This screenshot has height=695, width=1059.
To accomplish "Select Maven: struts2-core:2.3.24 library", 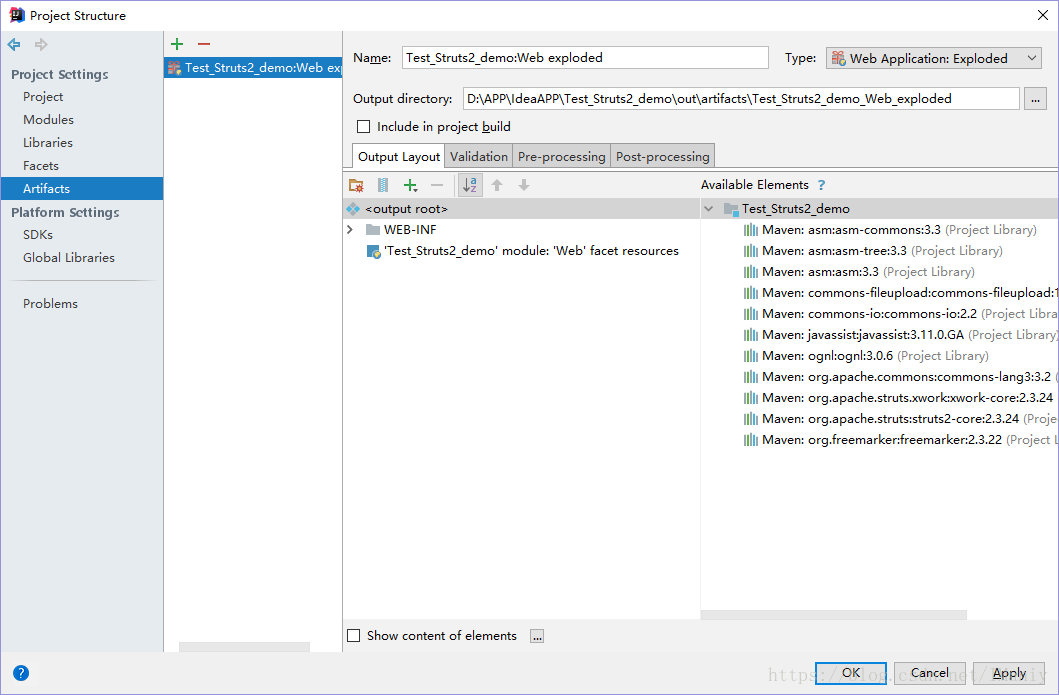I will coord(900,418).
